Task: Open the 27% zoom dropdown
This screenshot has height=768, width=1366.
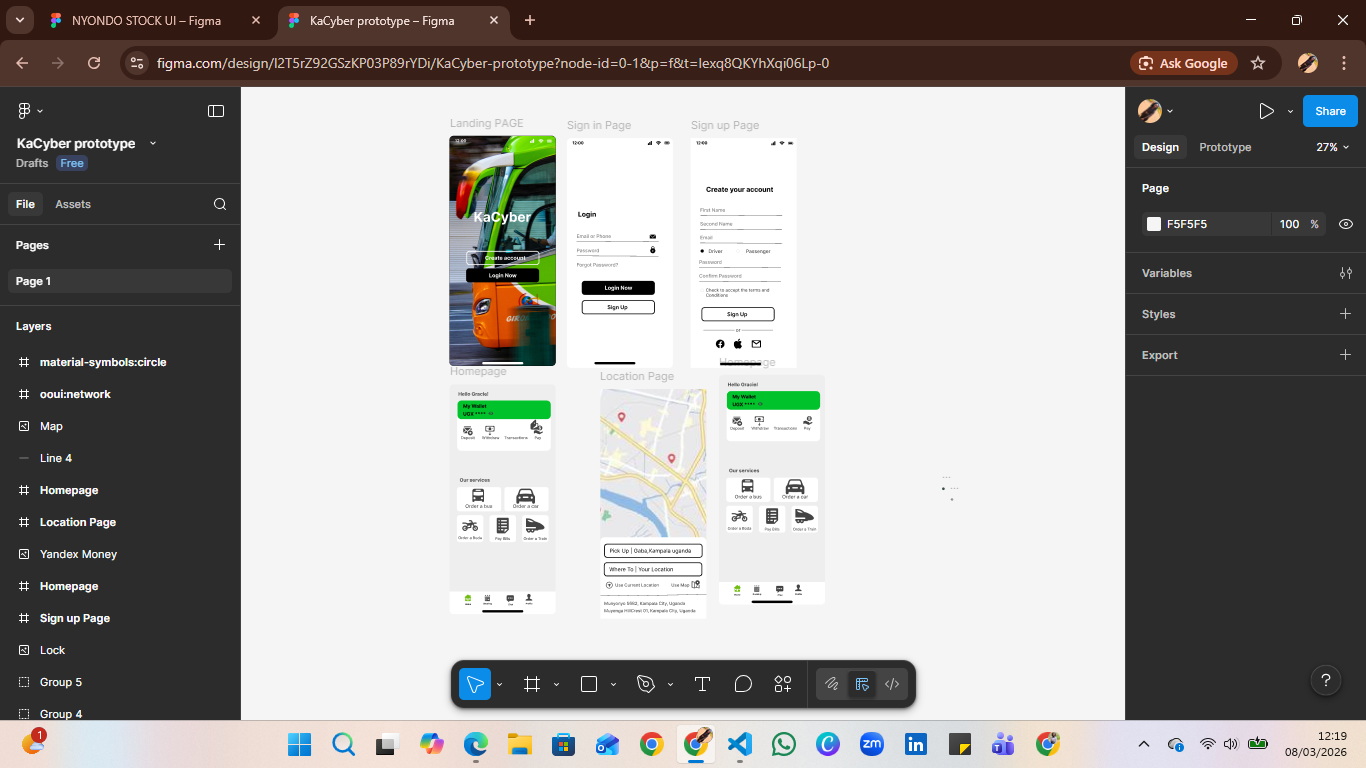Action: click(x=1333, y=147)
